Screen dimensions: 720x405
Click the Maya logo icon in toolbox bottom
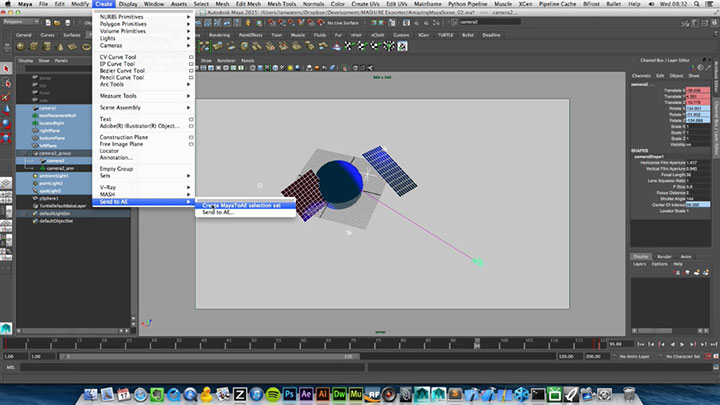point(6,327)
